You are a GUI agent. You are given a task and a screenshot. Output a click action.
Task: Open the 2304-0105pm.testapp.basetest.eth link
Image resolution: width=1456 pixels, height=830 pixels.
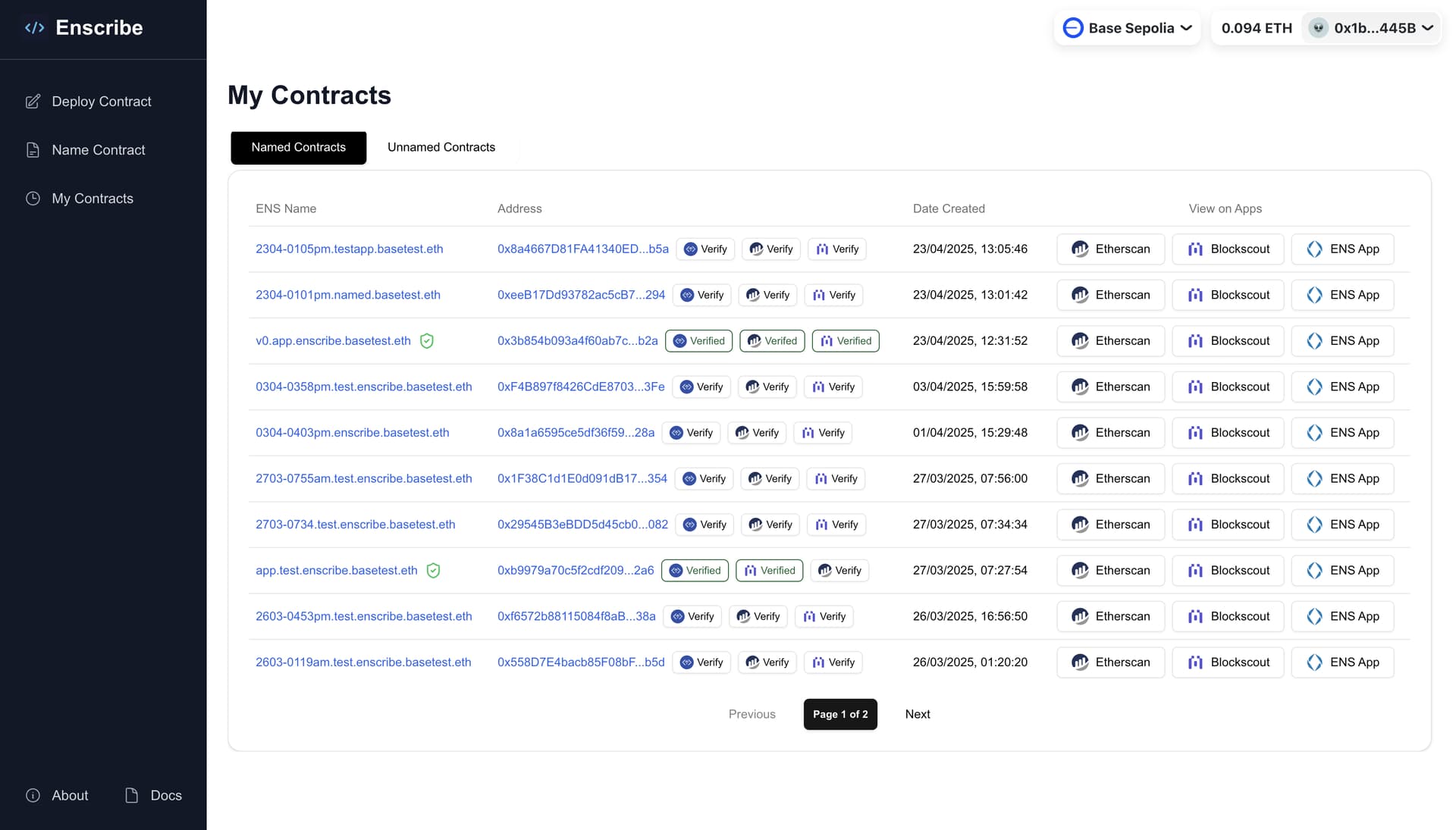pyautogui.click(x=350, y=249)
